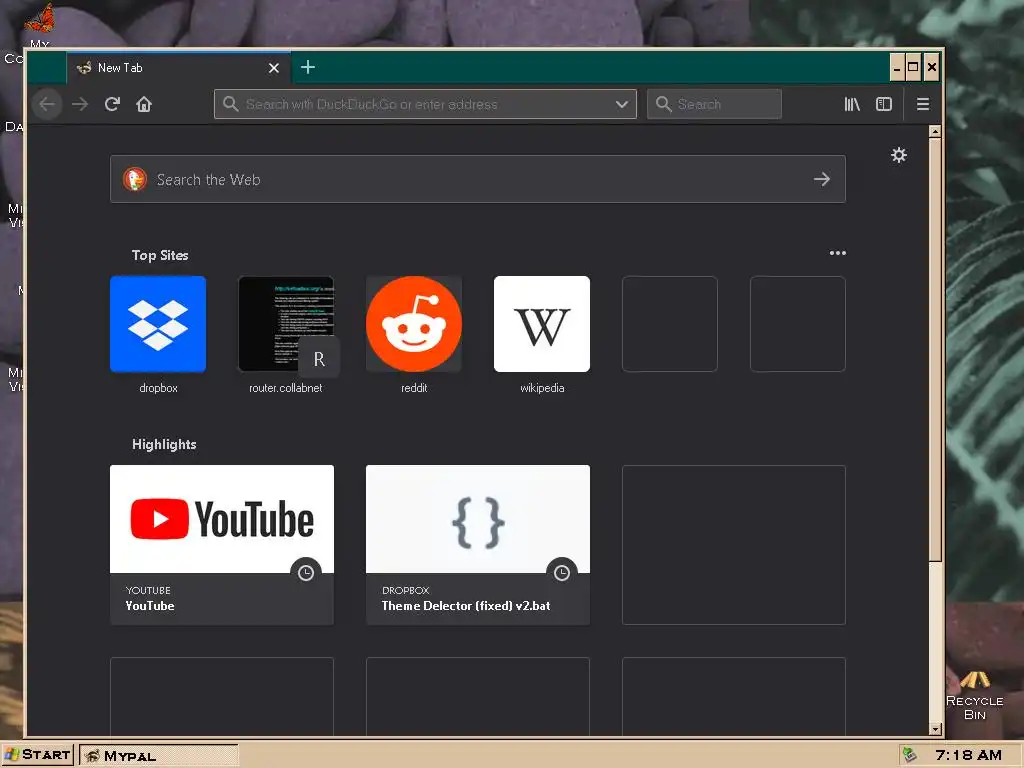Viewport: 1024px width, 768px height.
Task: Click the YouTube title text in card
Action: coord(150,606)
